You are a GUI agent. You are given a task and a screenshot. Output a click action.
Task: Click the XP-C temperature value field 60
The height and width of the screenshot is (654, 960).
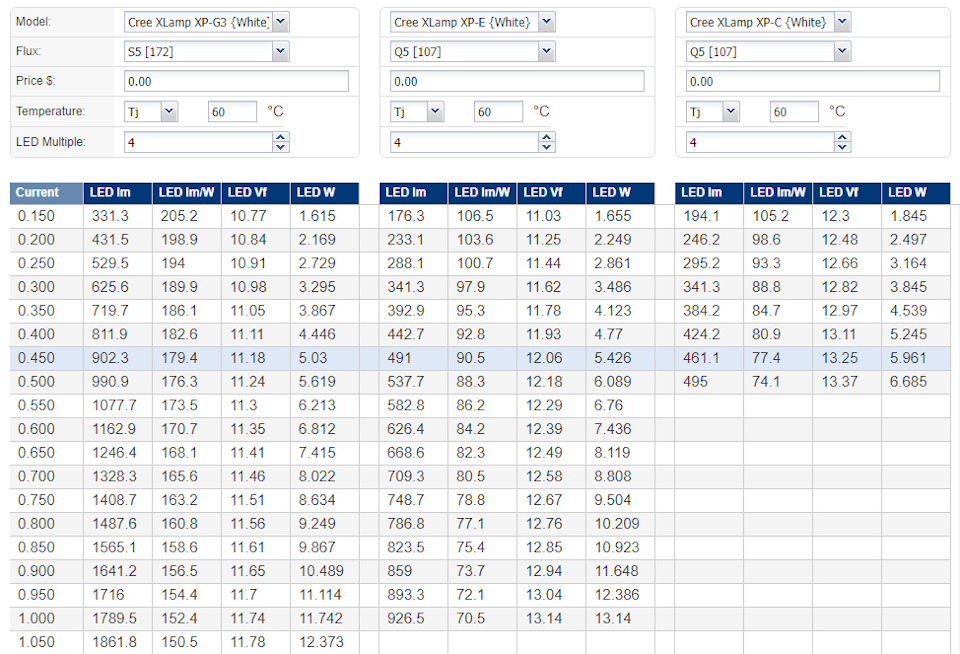[x=794, y=111]
